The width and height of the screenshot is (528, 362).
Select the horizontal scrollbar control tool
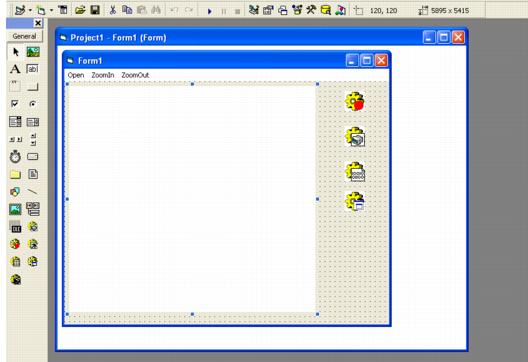[x=15, y=139]
